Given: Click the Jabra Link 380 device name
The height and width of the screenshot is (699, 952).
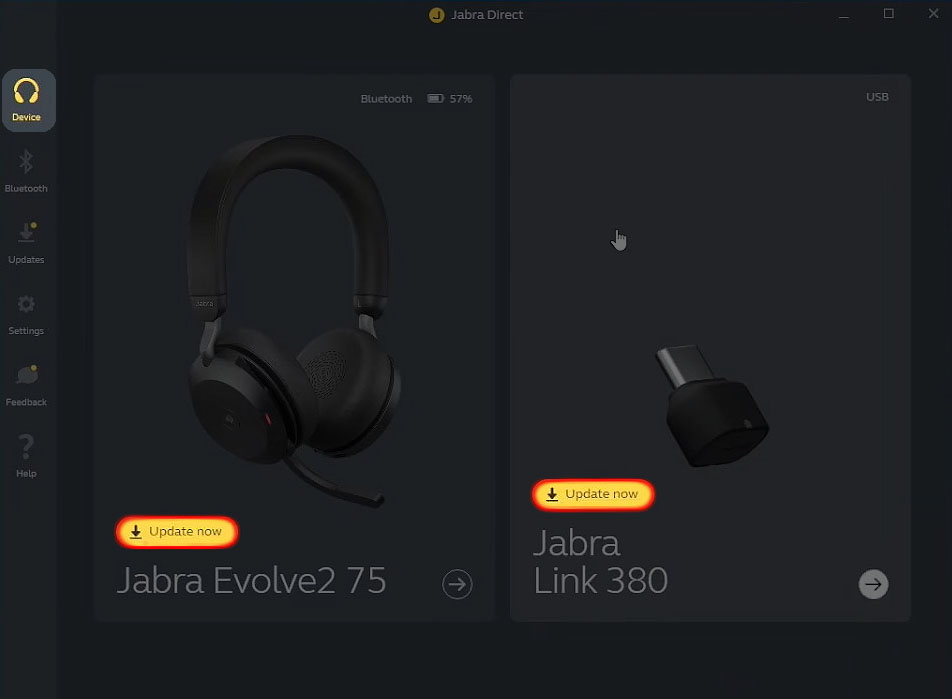Looking at the screenshot, I should click(600, 562).
